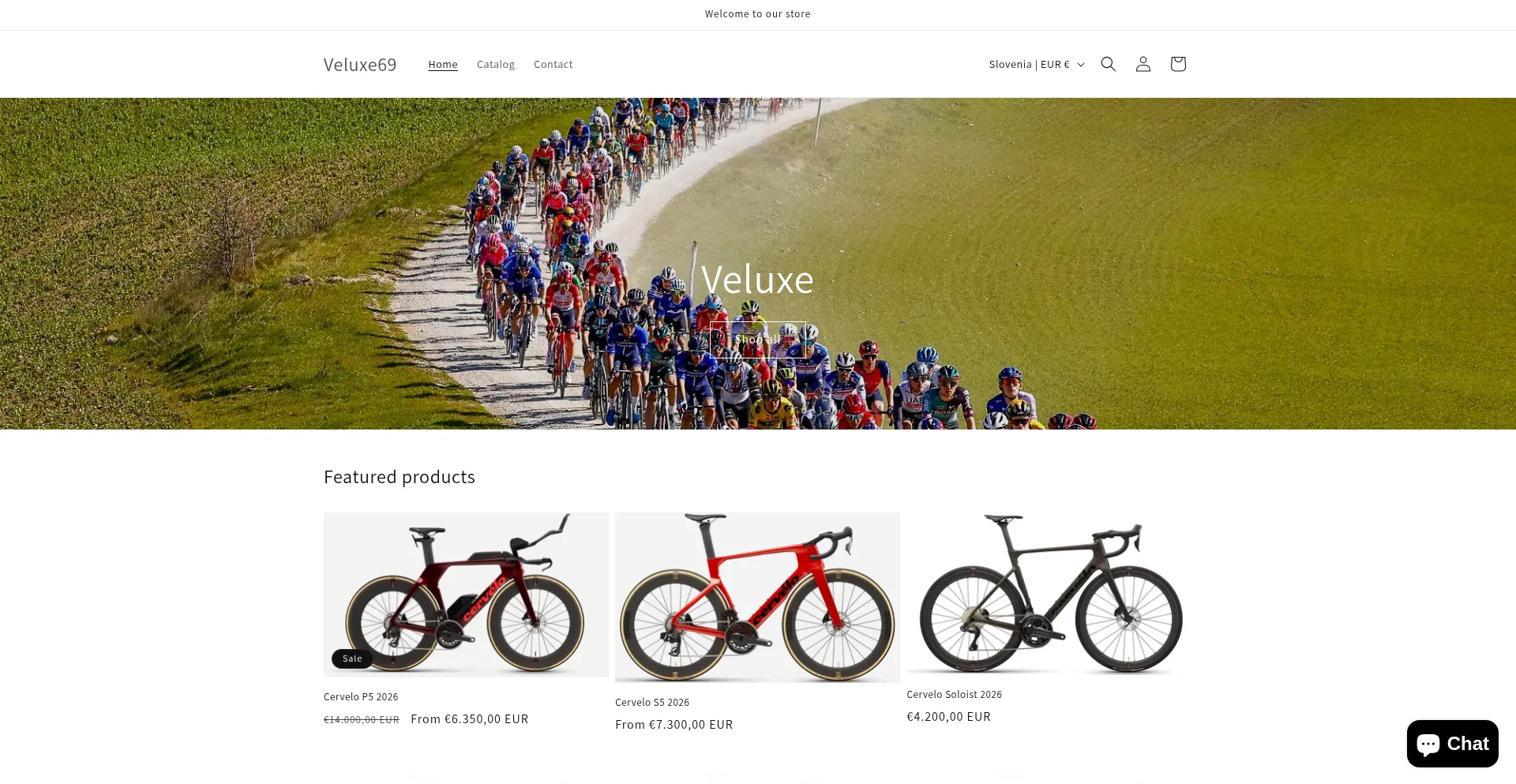Click the Cervelo S5 2026 title link
The width and height of the screenshot is (1516, 784).
[x=652, y=703]
